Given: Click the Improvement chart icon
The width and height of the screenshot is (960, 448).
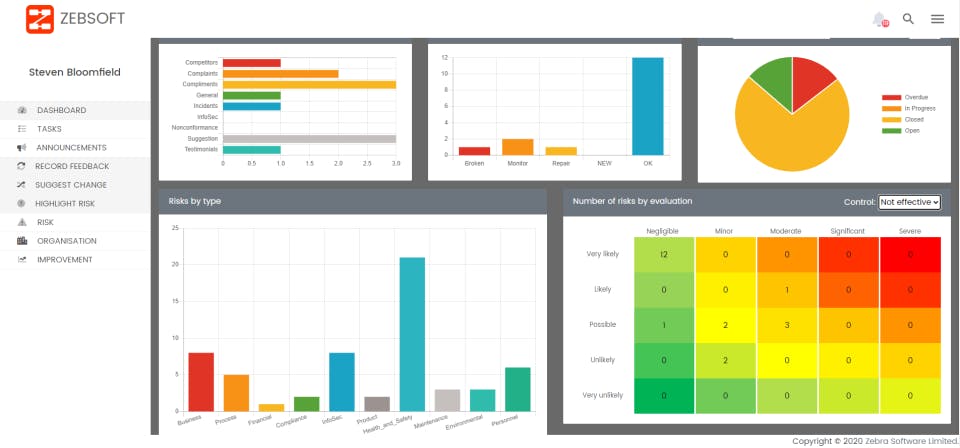Looking at the screenshot, I should pos(22,259).
